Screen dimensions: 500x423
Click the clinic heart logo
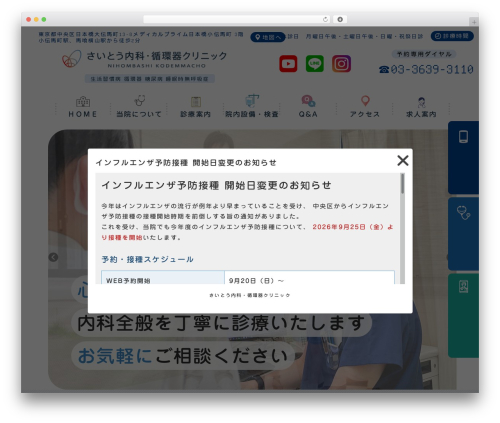click(72, 59)
